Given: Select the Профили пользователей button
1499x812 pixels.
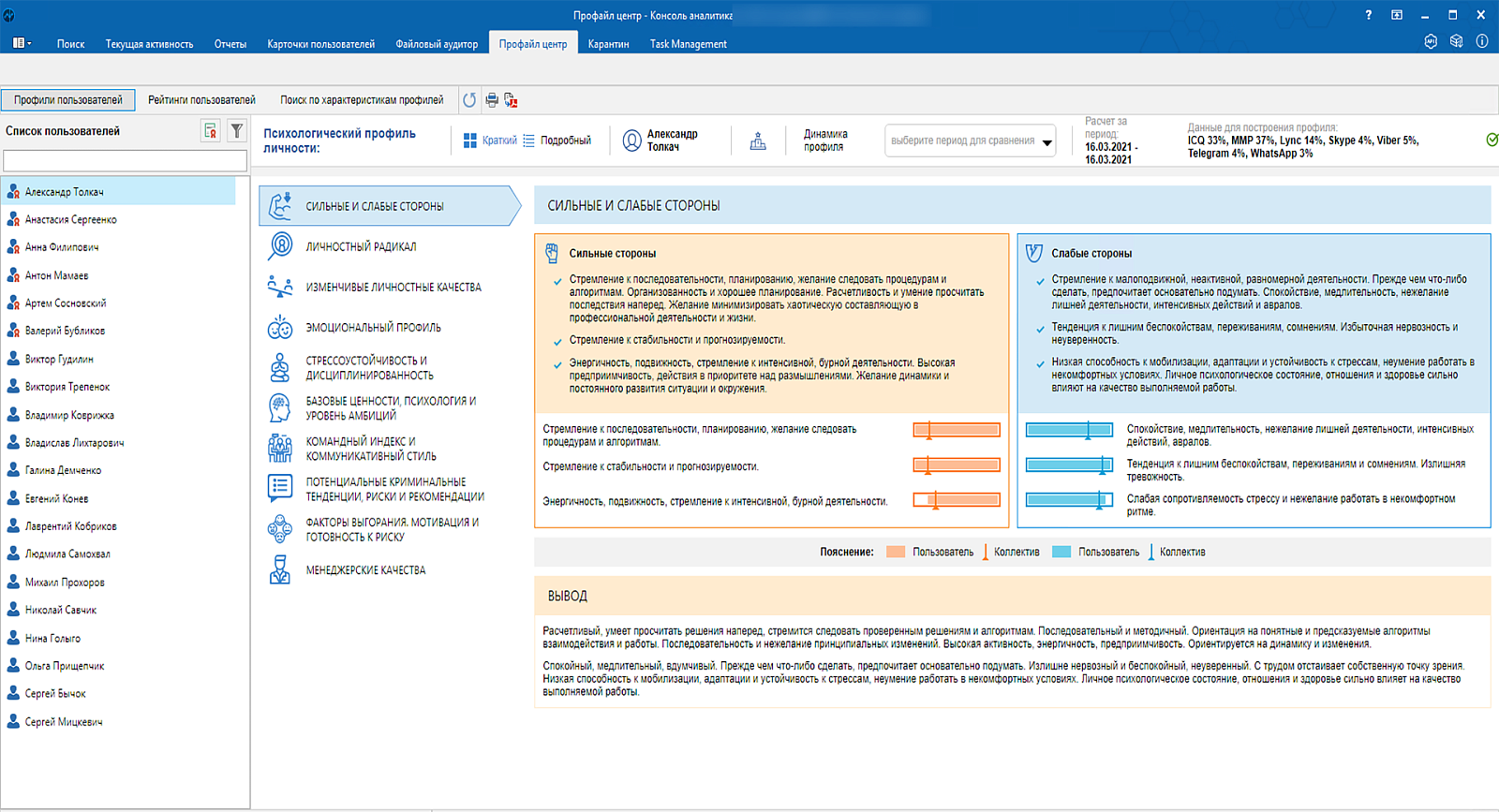Looking at the screenshot, I should click(x=68, y=100).
